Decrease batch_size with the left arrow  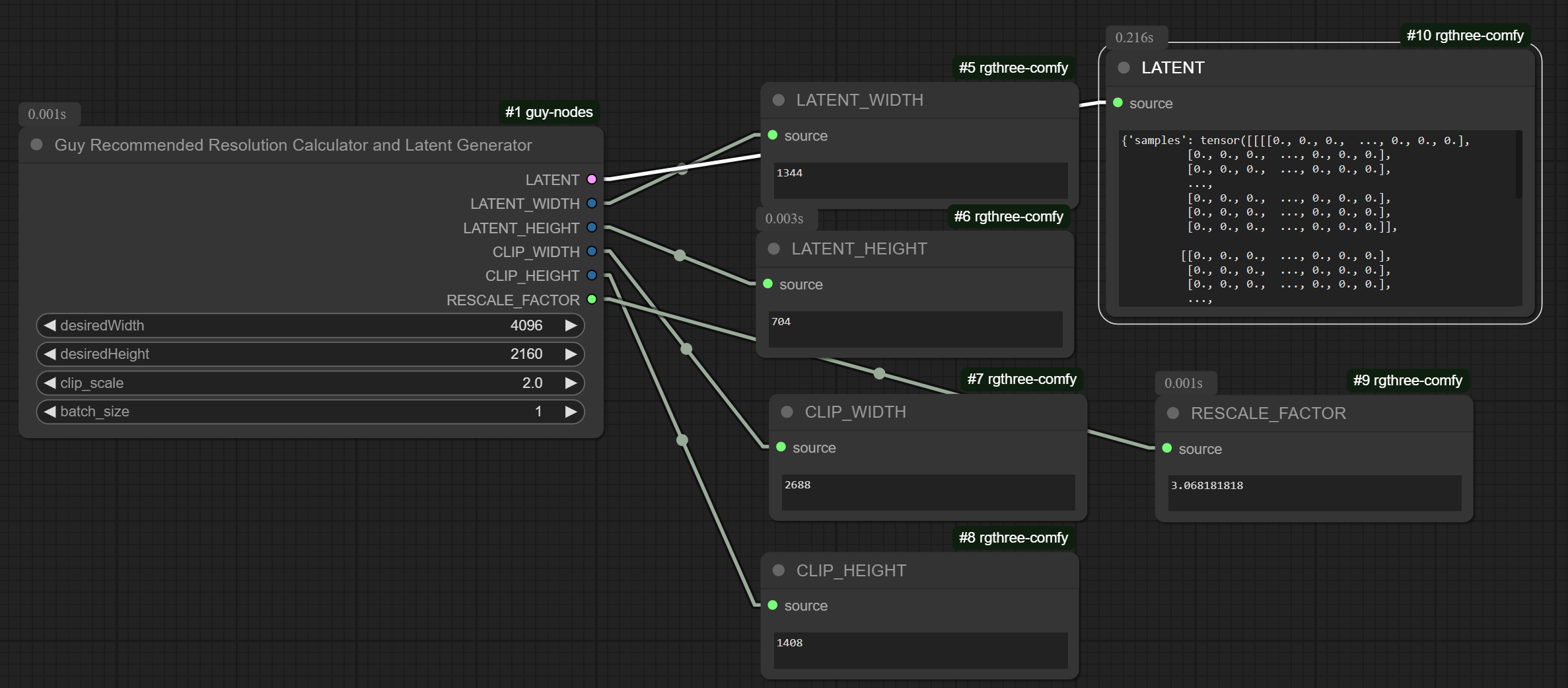(x=50, y=411)
